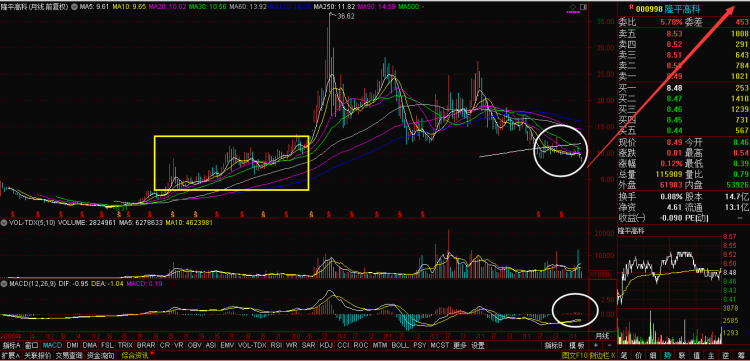Click the square window icon above the chart

coord(583,7)
